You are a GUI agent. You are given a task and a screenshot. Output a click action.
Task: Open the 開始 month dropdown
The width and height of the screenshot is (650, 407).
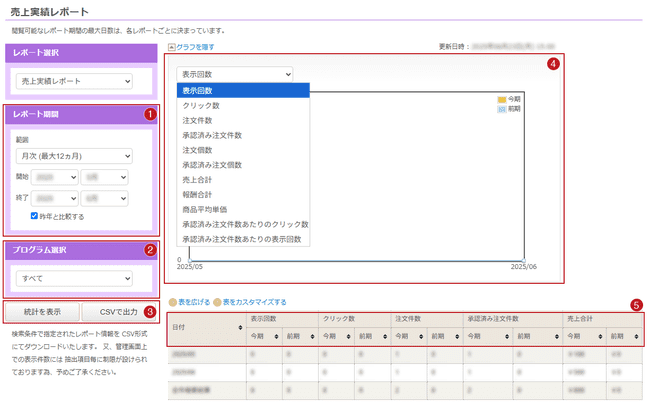(104, 177)
